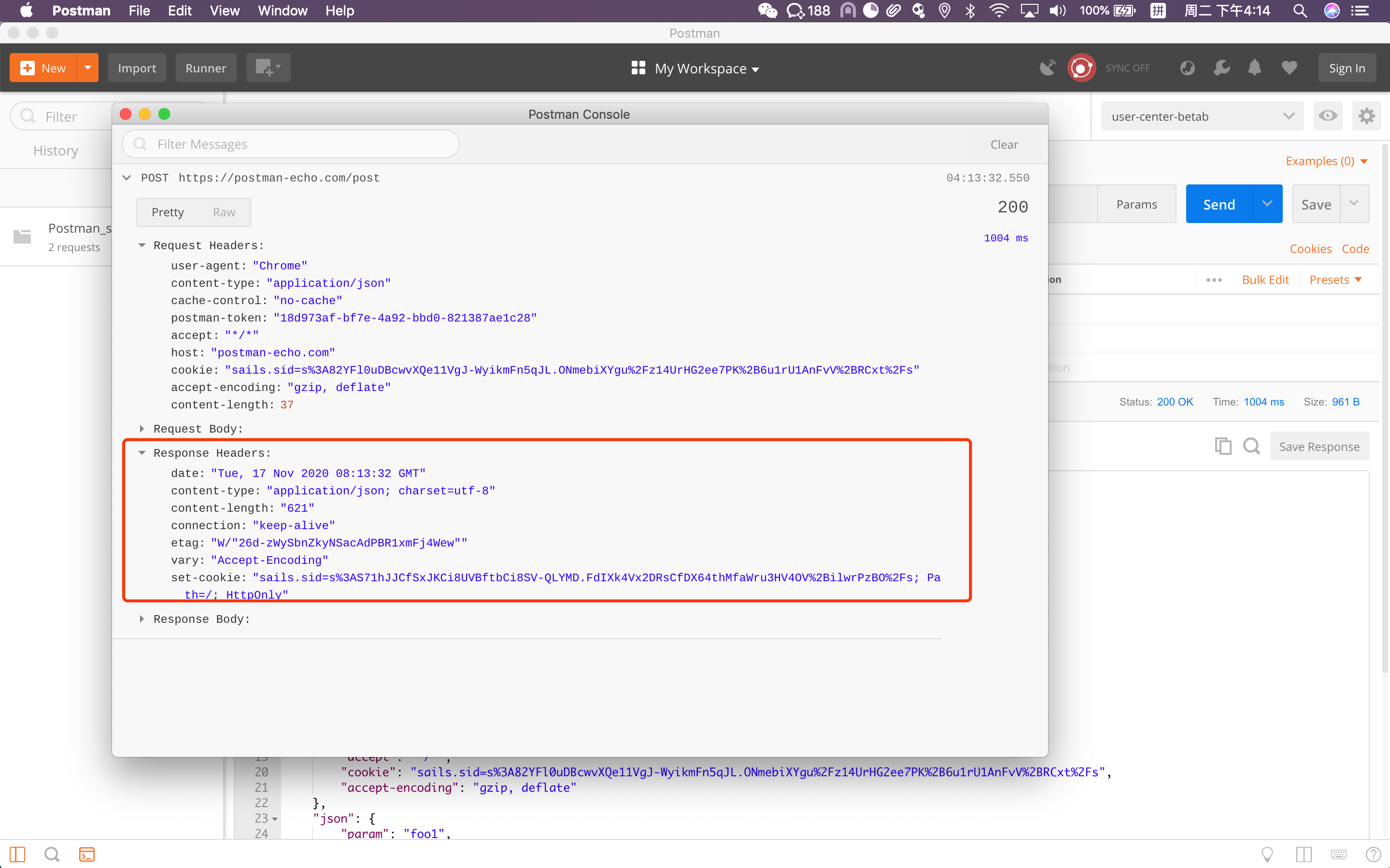Screen dimensions: 1390x868
Task: Click the Sign In button
Action: [1347, 68]
